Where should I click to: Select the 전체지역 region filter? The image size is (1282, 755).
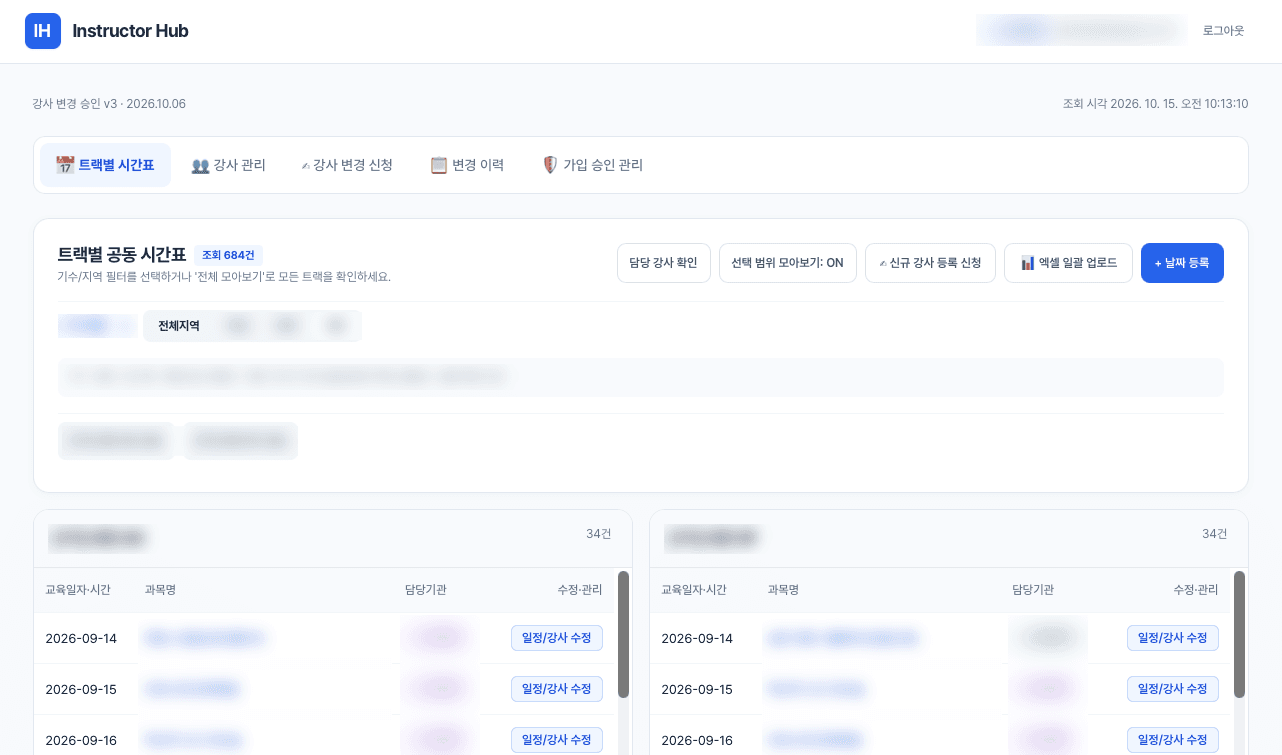(179, 326)
